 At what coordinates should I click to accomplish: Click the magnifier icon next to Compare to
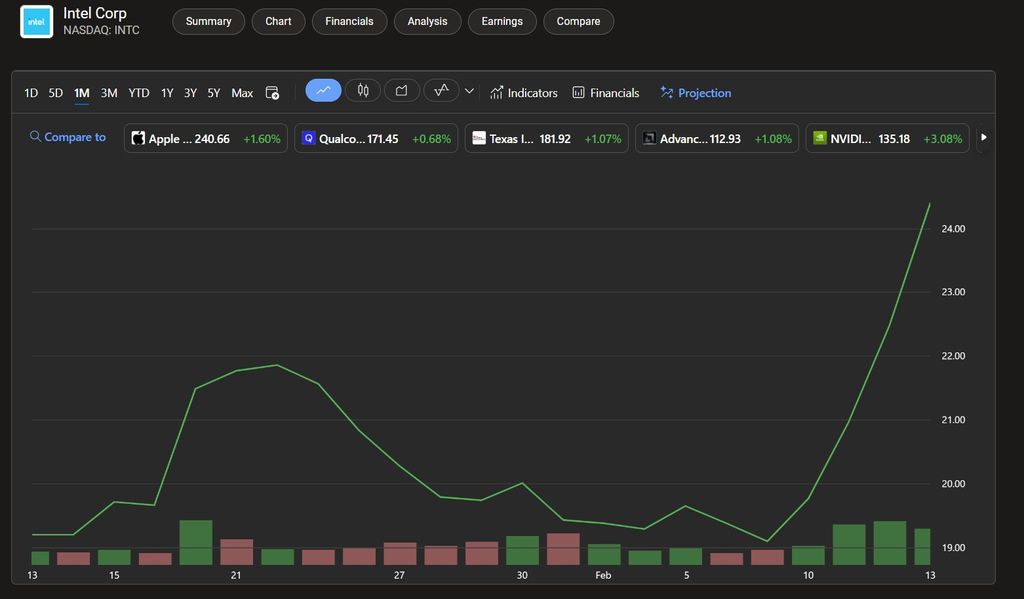click(34, 137)
